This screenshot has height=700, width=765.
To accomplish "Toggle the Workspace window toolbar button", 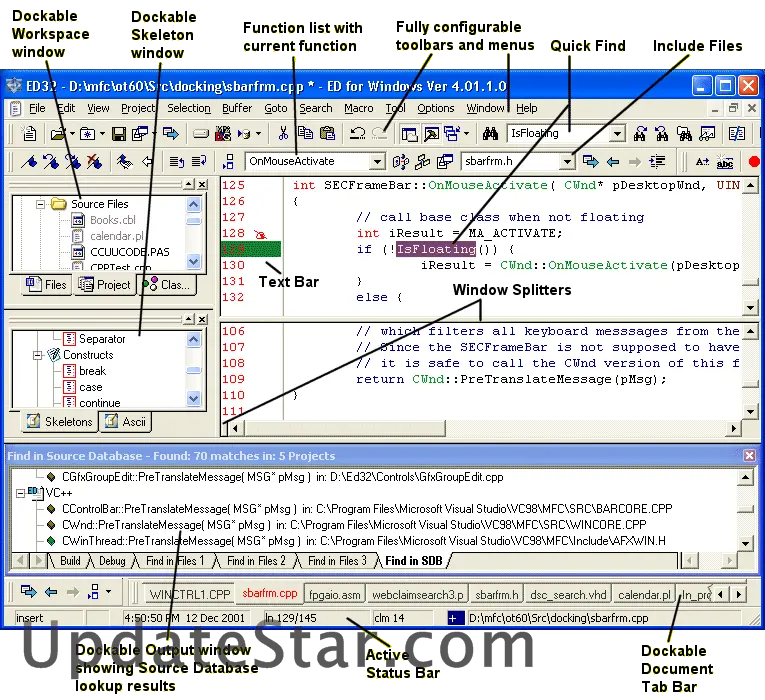I will [x=409, y=133].
